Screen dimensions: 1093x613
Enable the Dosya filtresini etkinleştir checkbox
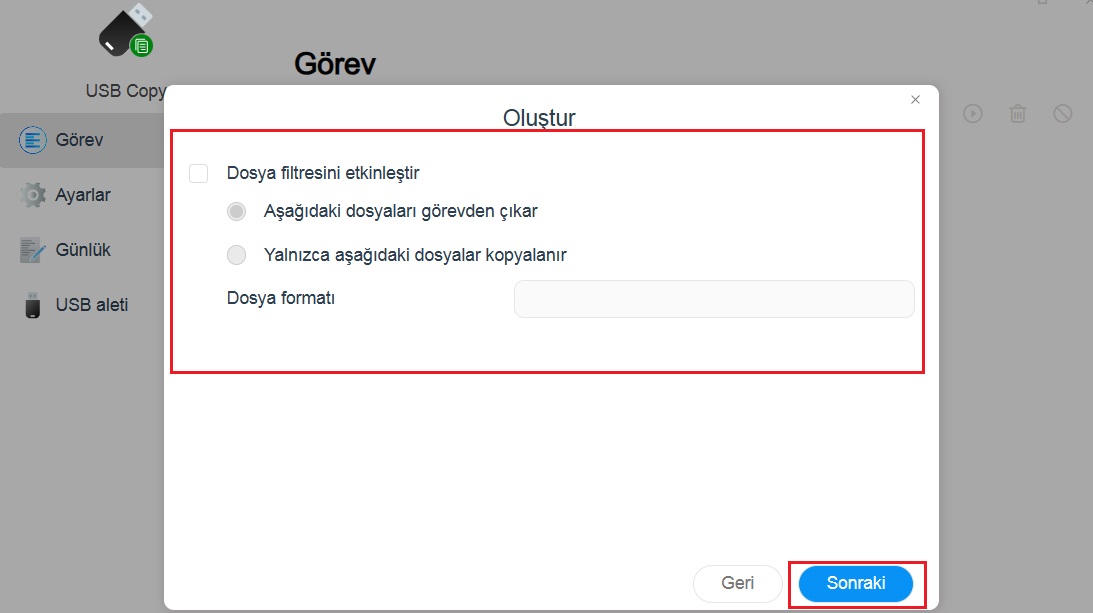(x=199, y=173)
